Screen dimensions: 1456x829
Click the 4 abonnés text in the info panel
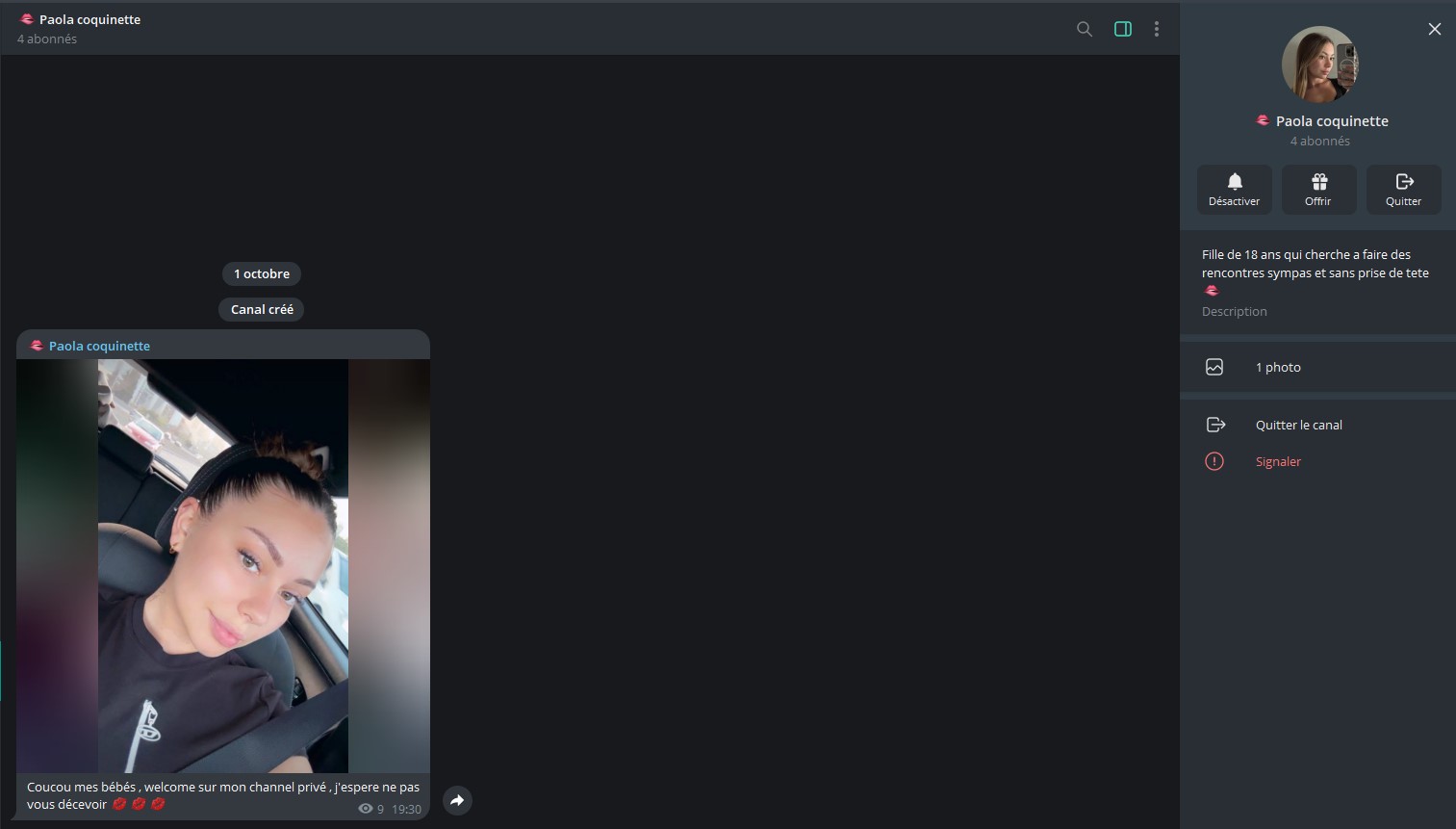tap(1320, 141)
